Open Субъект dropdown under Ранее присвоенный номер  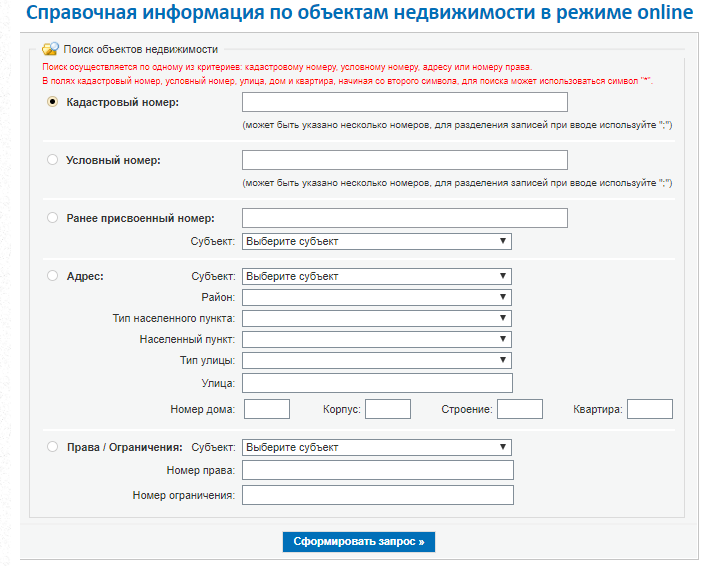377,241
